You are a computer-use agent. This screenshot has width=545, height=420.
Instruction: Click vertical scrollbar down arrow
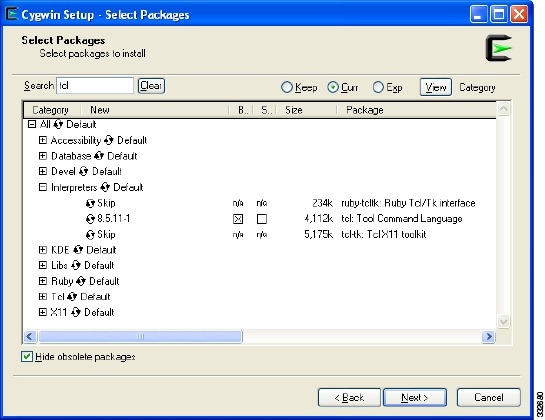(503, 321)
